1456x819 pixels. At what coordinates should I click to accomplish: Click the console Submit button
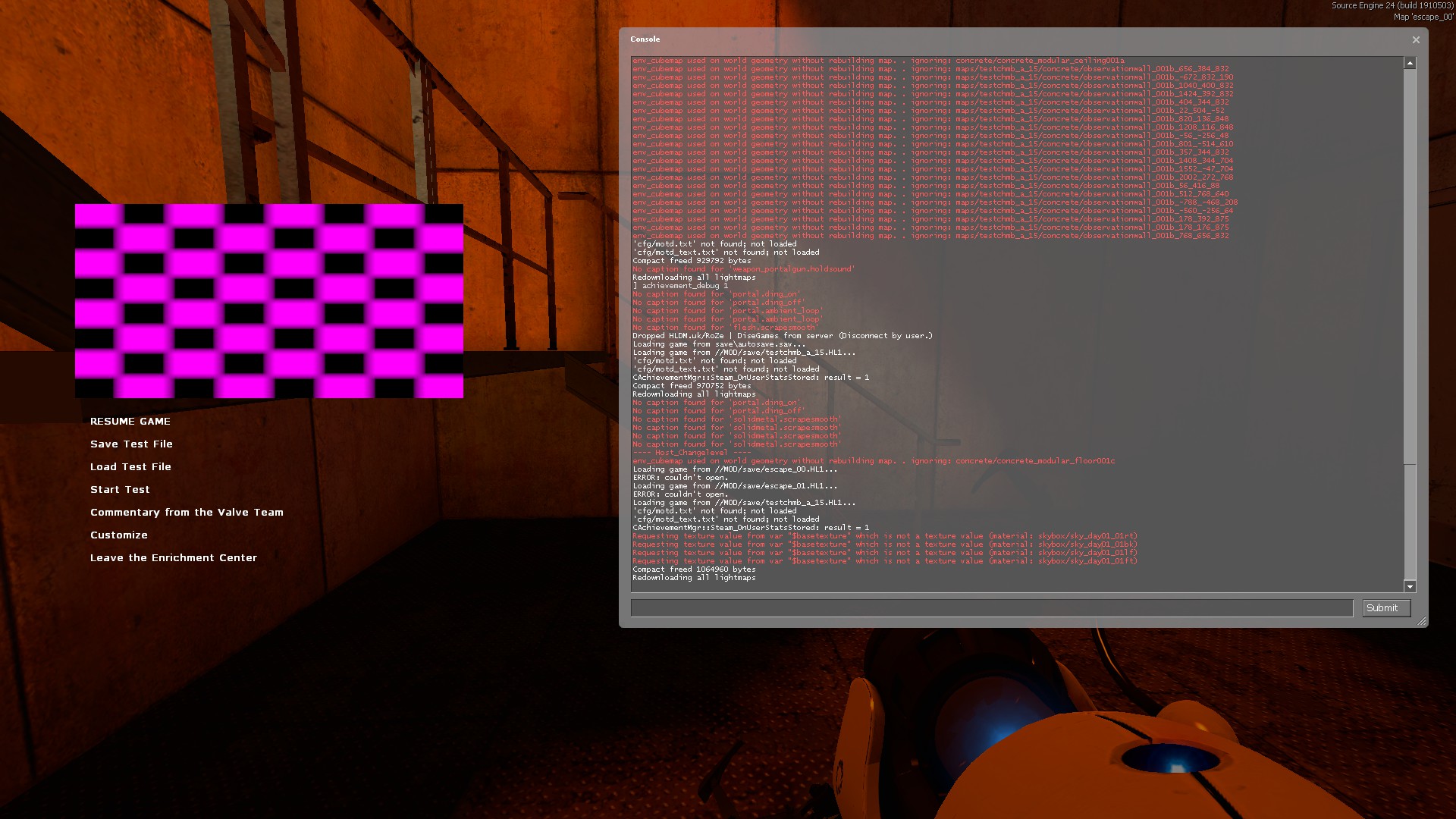click(1386, 607)
